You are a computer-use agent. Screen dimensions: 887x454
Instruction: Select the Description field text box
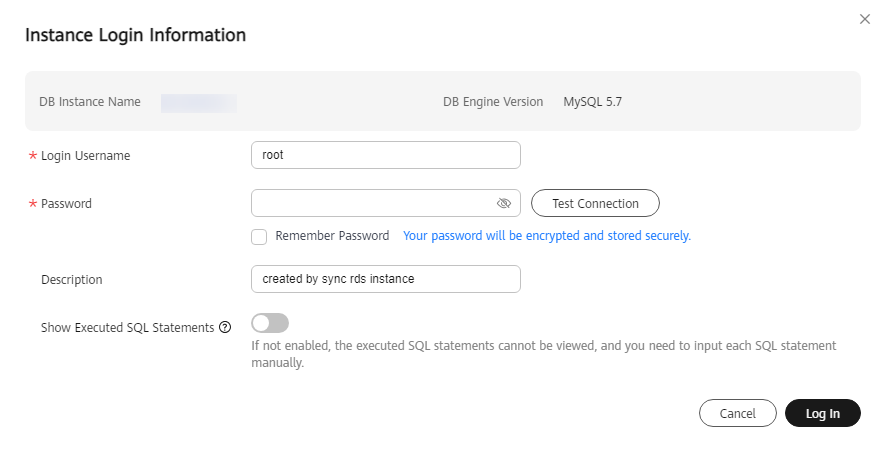point(386,279)
